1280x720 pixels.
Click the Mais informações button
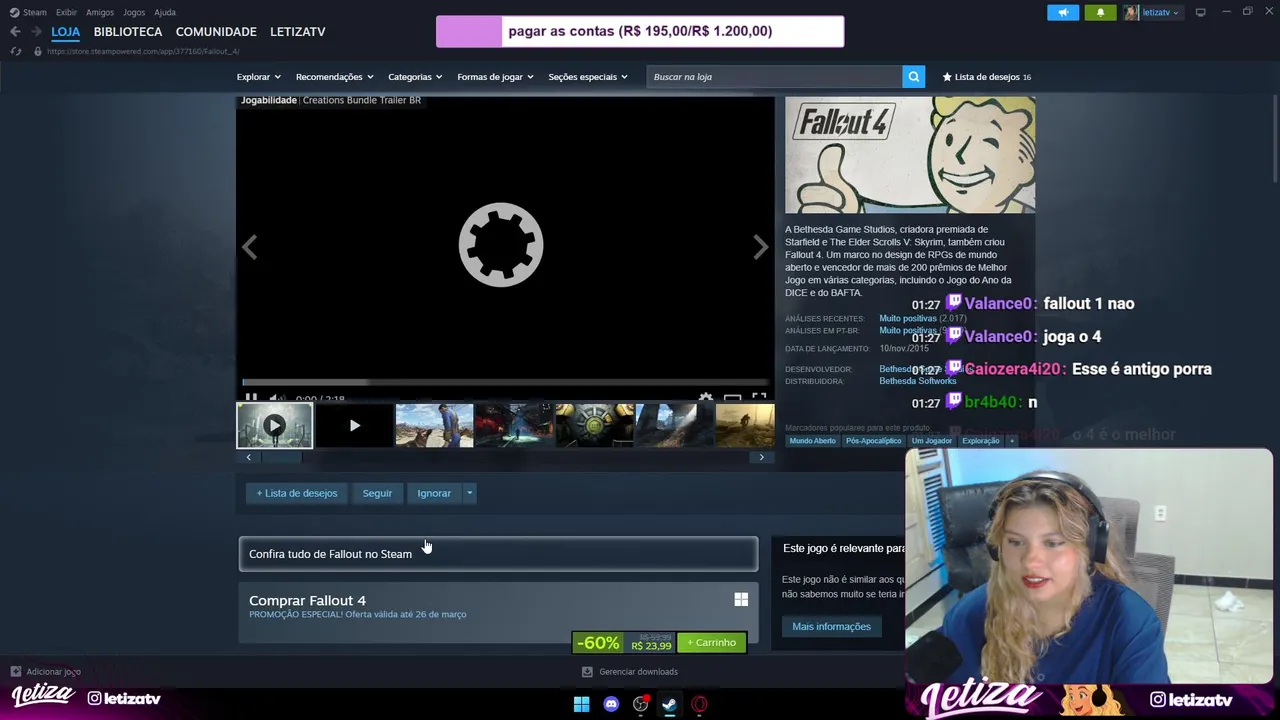pyautogui.click(x=831, y=626)
